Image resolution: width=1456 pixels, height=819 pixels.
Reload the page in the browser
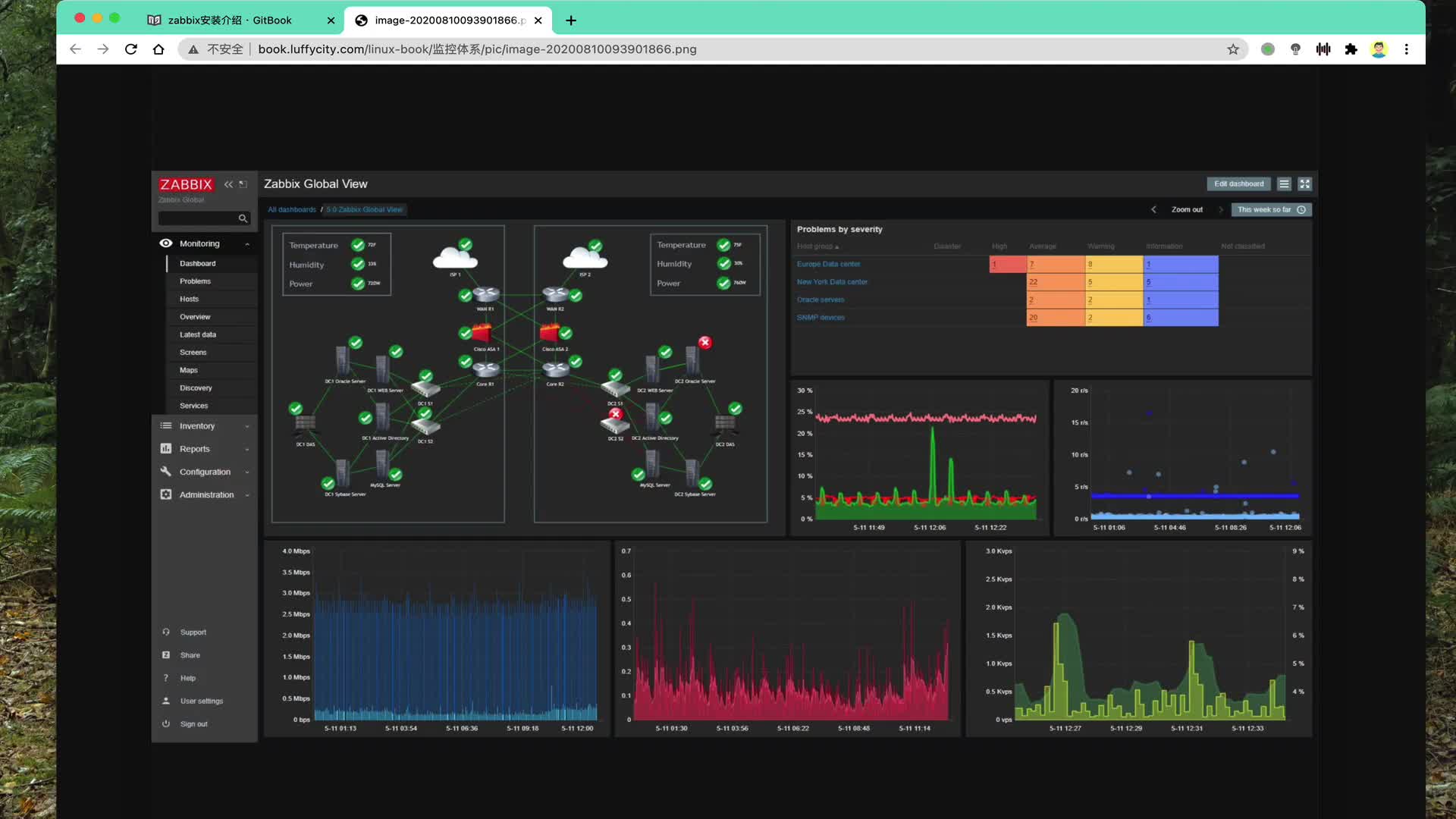(x=130, y=49)
